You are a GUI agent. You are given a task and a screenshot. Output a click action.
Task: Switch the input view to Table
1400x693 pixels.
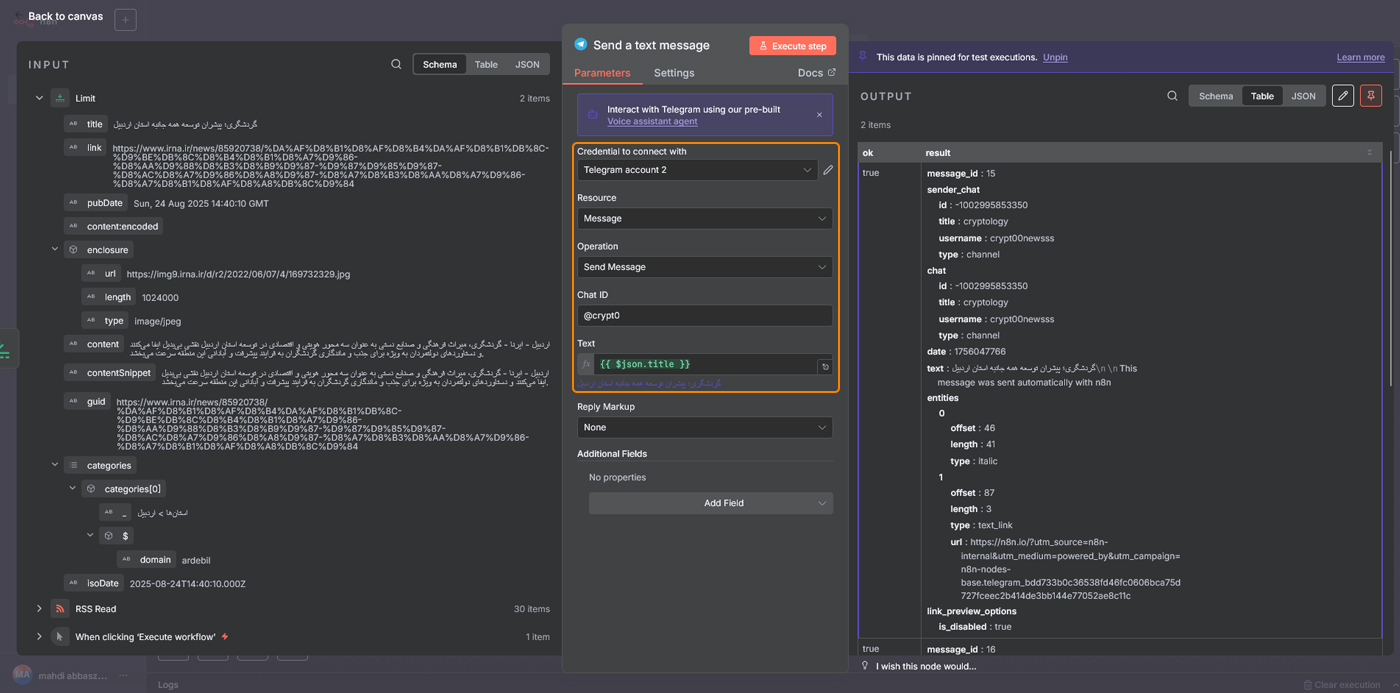coord(486,64)
